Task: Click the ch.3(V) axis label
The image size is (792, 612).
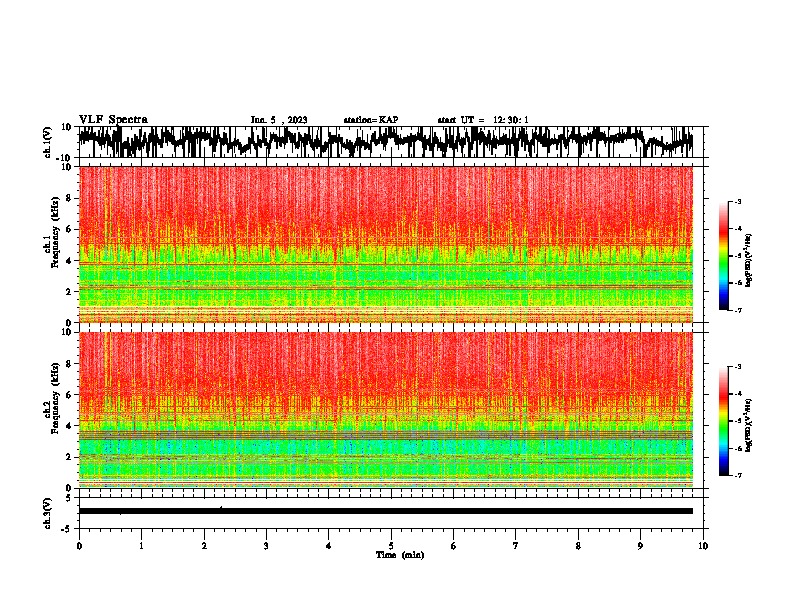Action: point(48,513)
